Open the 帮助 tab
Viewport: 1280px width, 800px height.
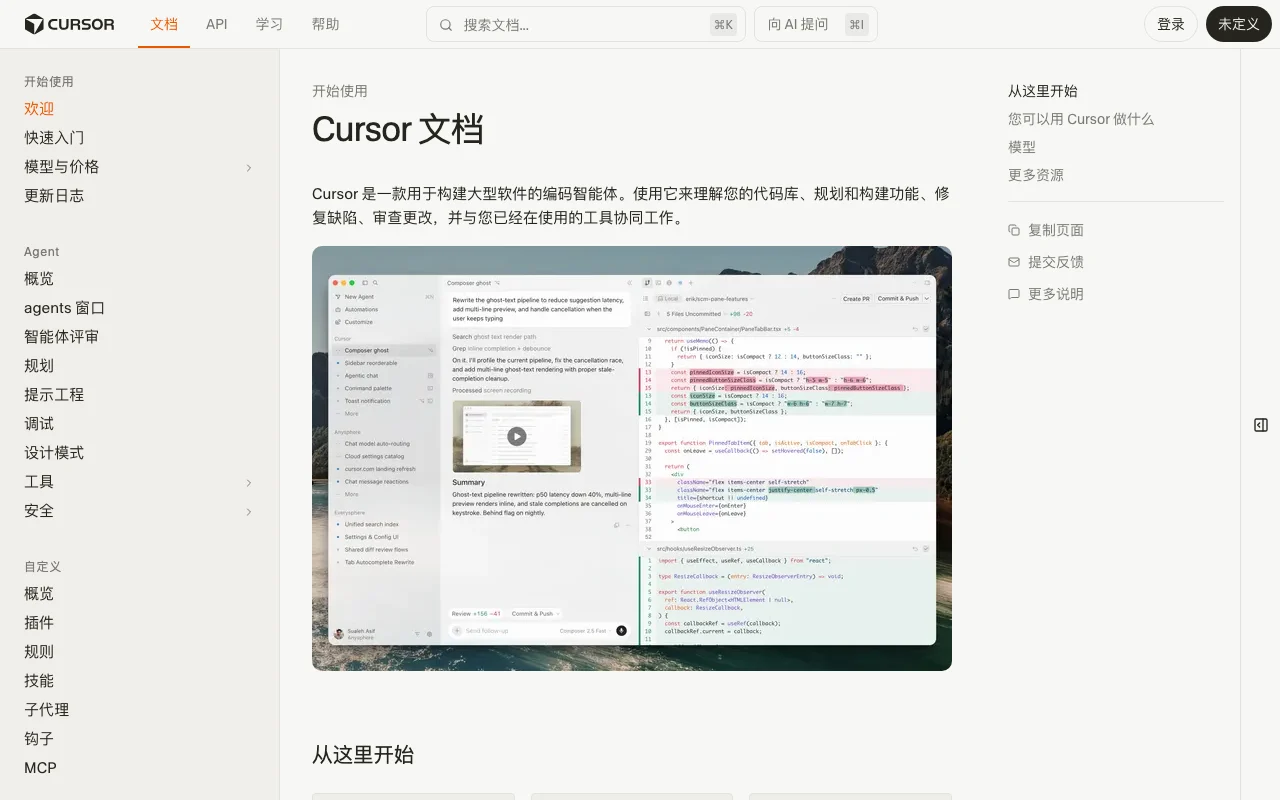point(325,24)
